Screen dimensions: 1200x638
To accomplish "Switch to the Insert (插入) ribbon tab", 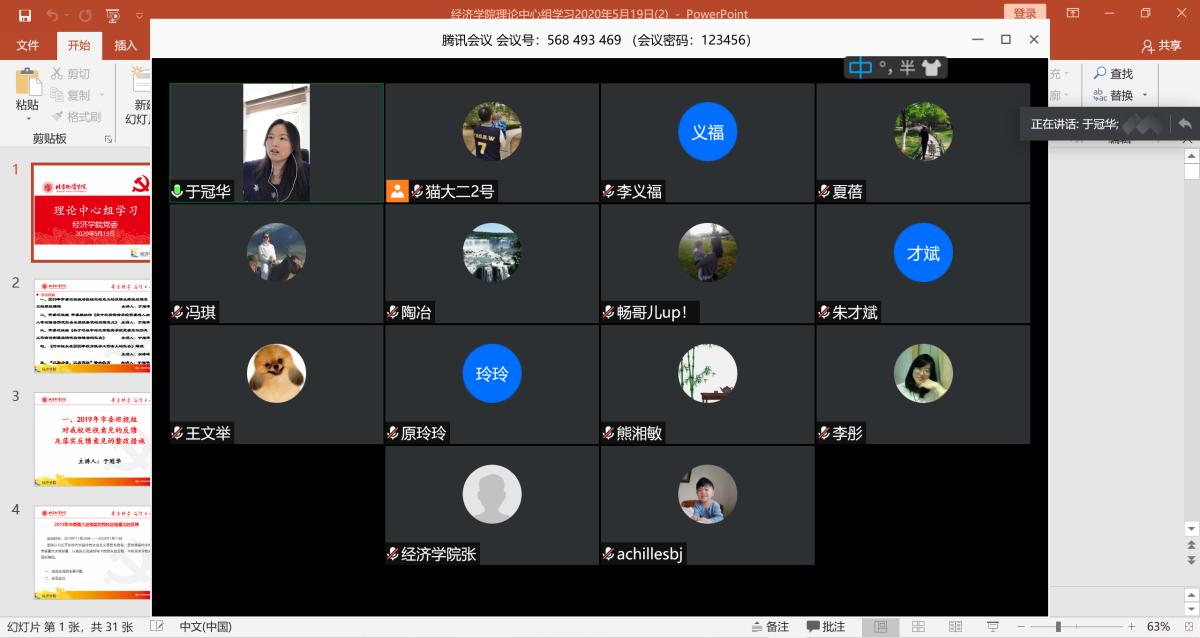I will (x=126, y=45).
